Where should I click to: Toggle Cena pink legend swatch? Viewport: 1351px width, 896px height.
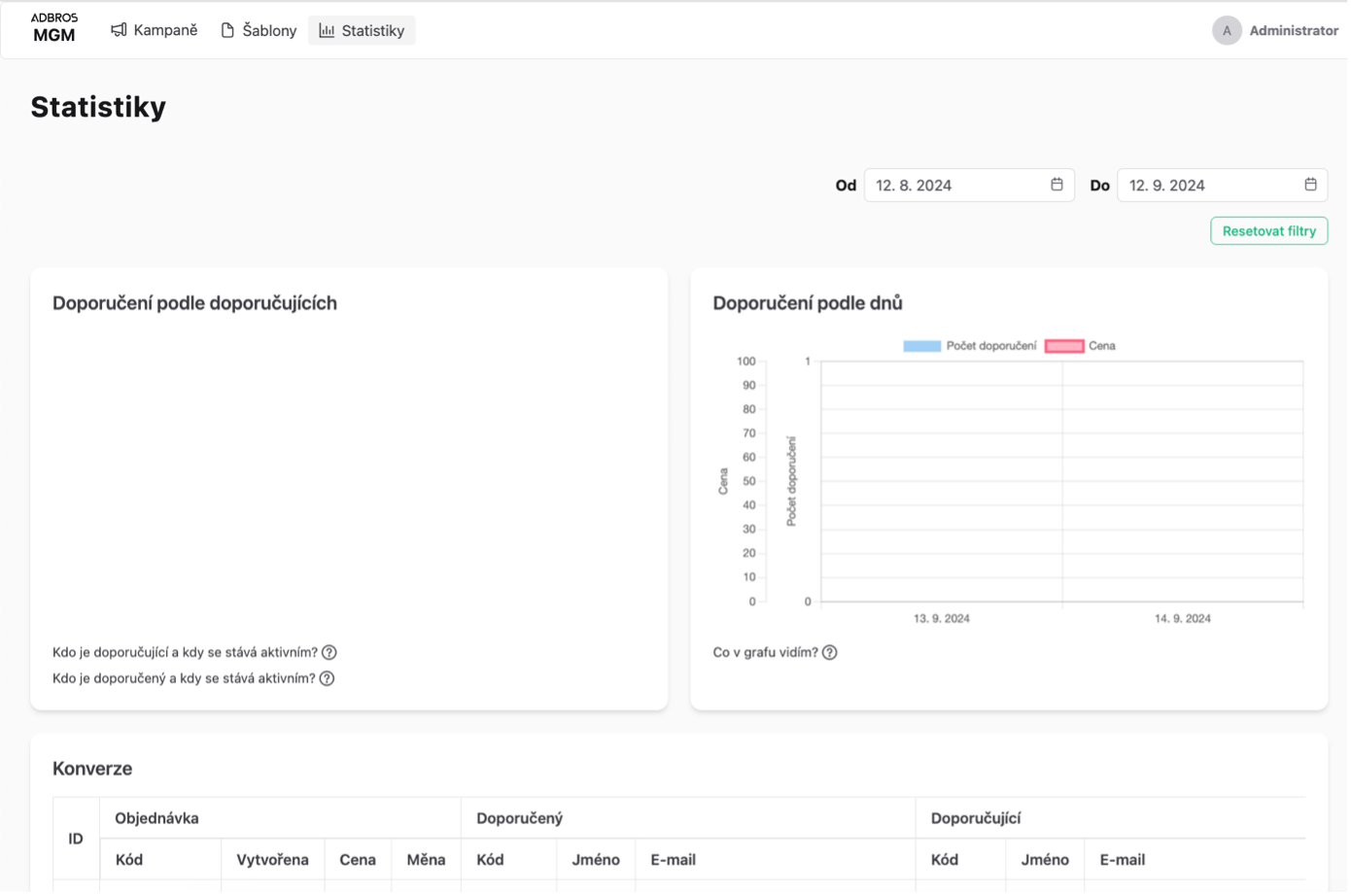tap(1064, 346)
